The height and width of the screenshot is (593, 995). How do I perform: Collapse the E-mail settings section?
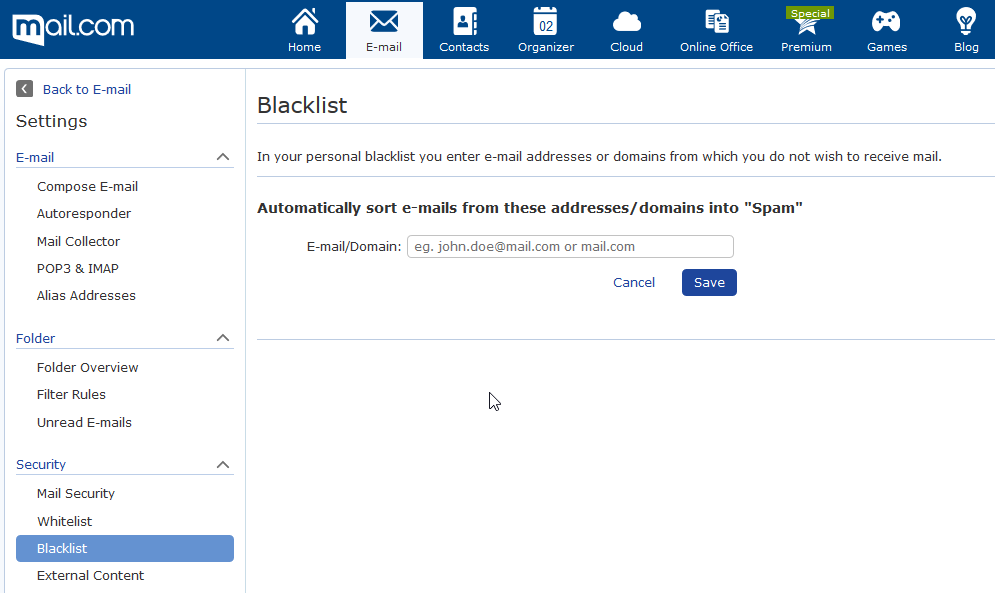(223, 157)
